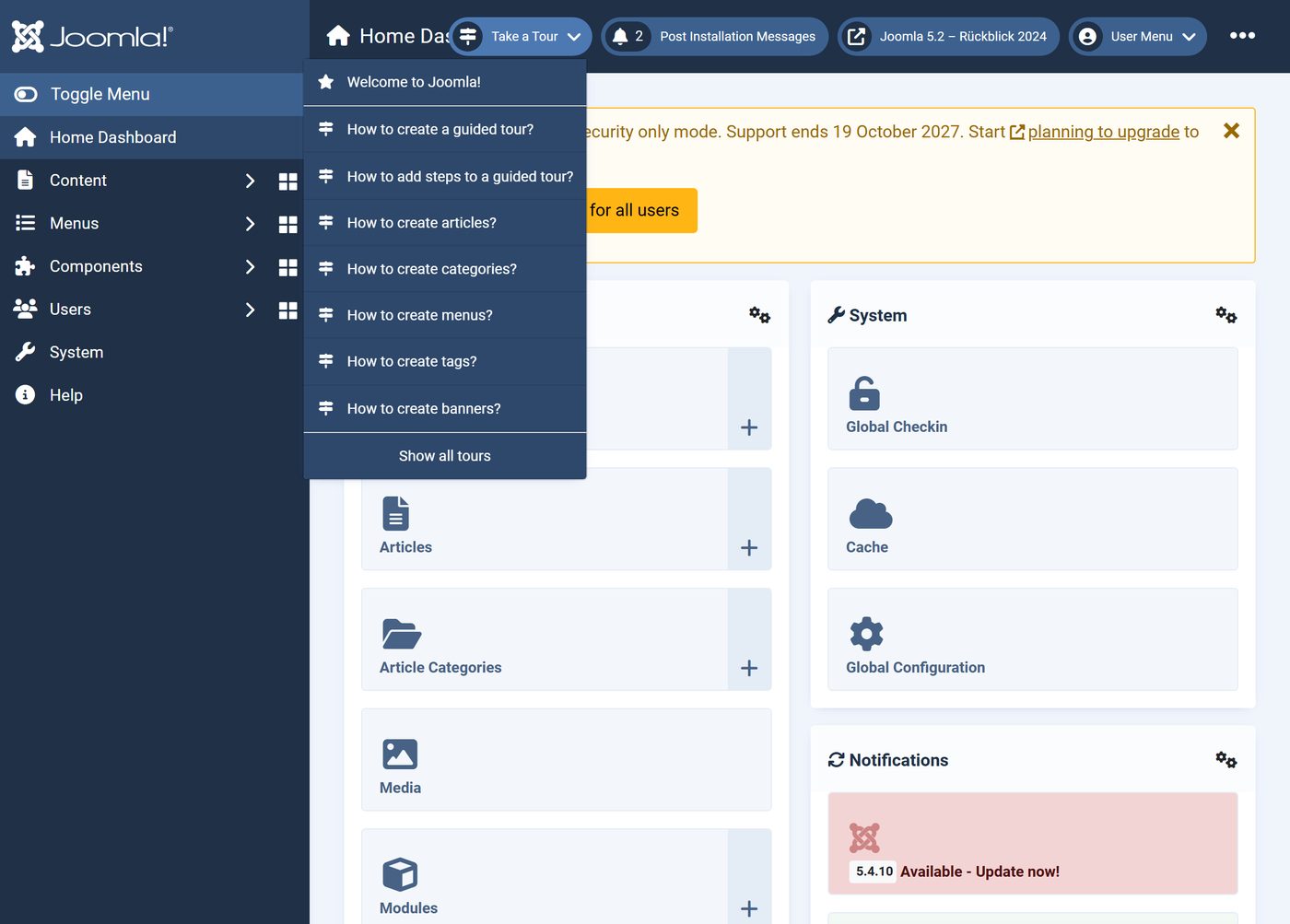Open the Media image icon

(400, 754)
